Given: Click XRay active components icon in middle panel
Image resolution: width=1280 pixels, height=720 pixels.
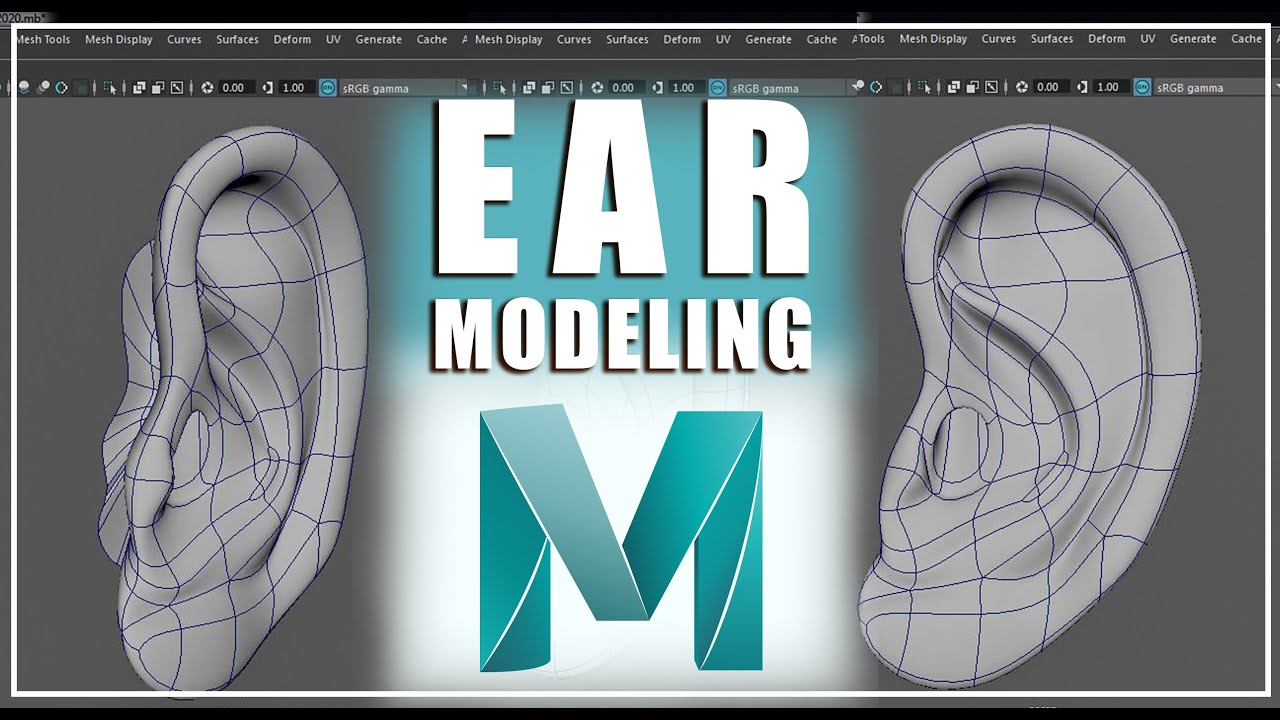Looking at the screenshot, I should (x=548, y=87).
